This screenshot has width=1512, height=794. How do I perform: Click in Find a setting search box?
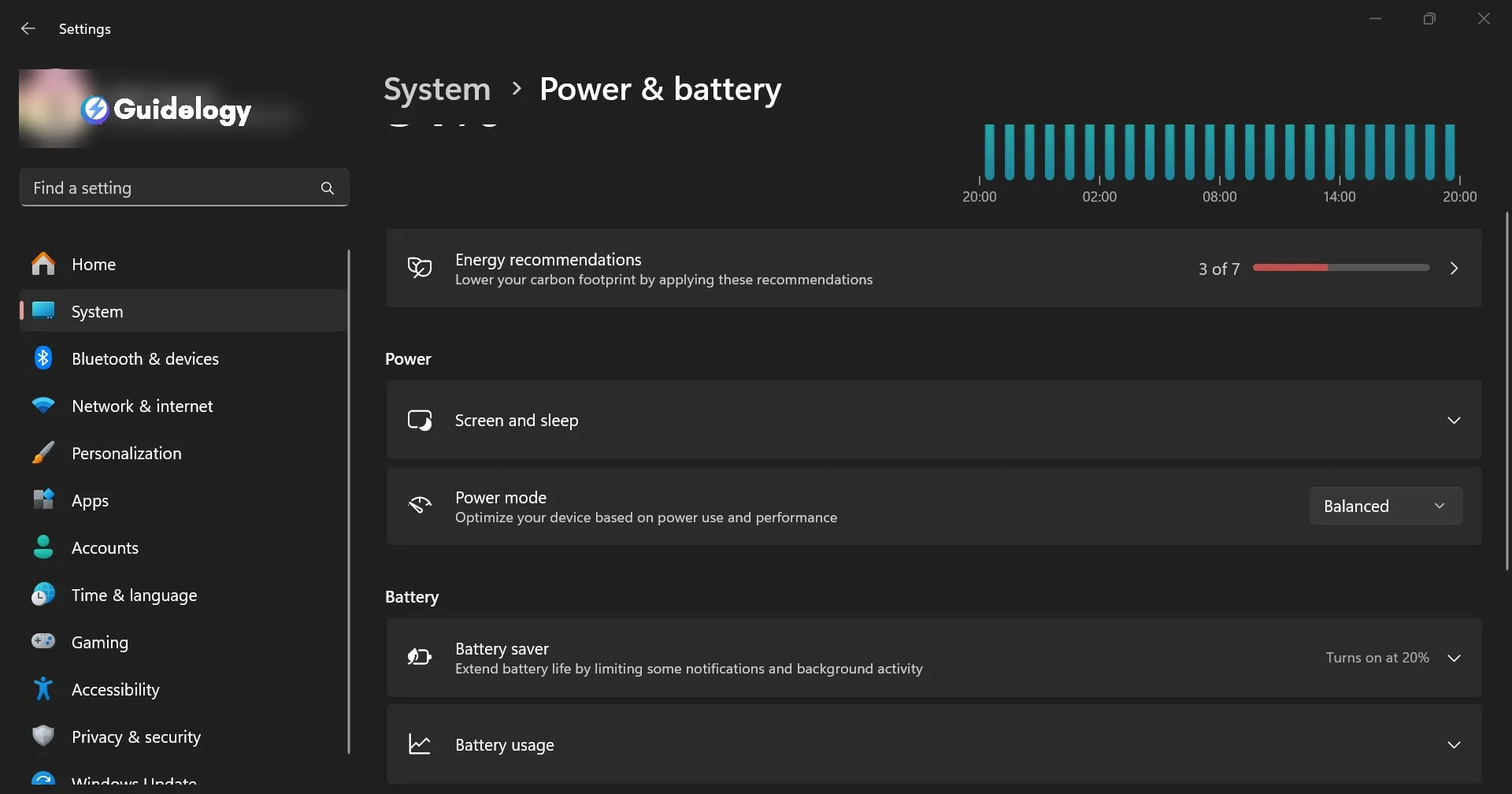[184, 187]
